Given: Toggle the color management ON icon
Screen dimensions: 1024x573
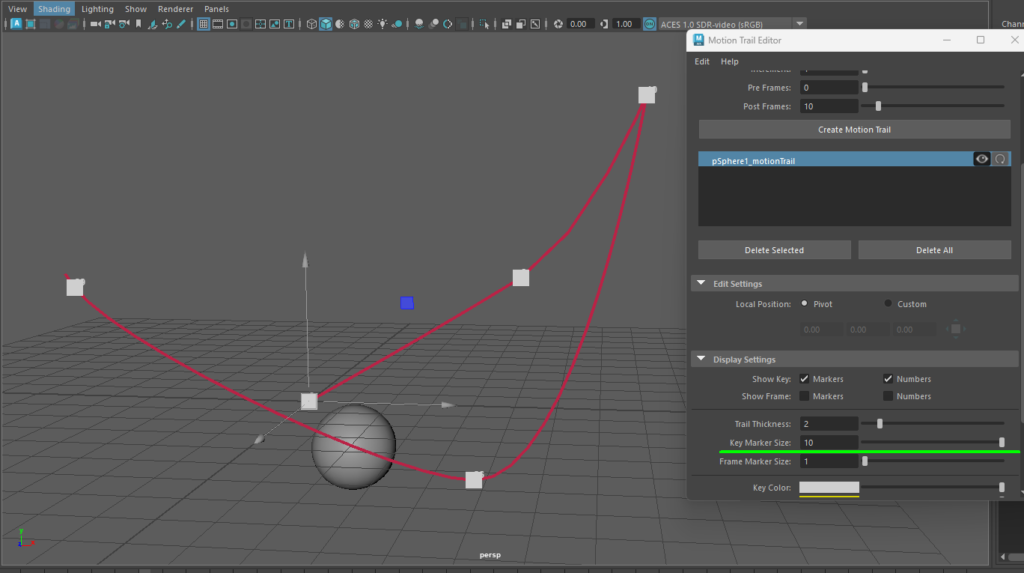Looking at the screenshot, I should (x=650, y=24).
